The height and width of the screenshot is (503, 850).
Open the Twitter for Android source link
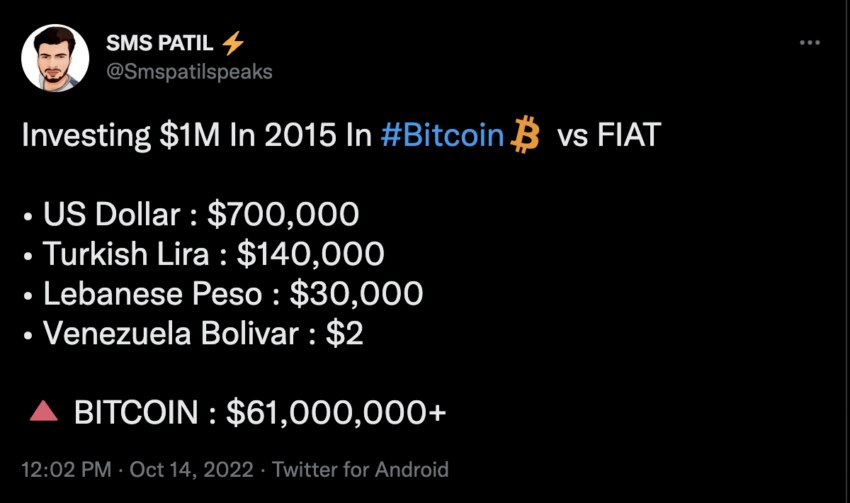pyautogui.click(x=361, y=469)
